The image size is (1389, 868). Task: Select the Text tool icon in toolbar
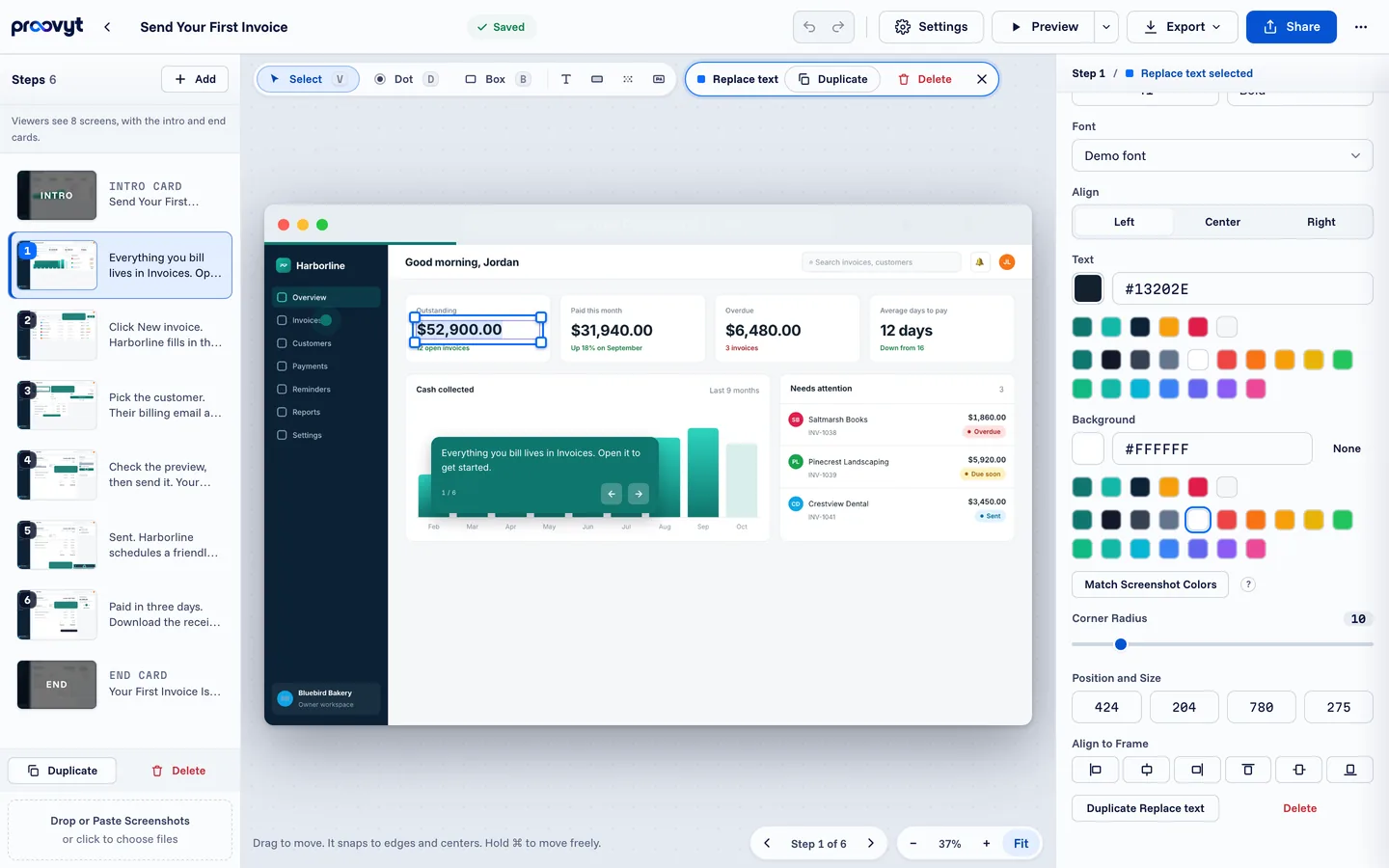[x=566, y=79]
